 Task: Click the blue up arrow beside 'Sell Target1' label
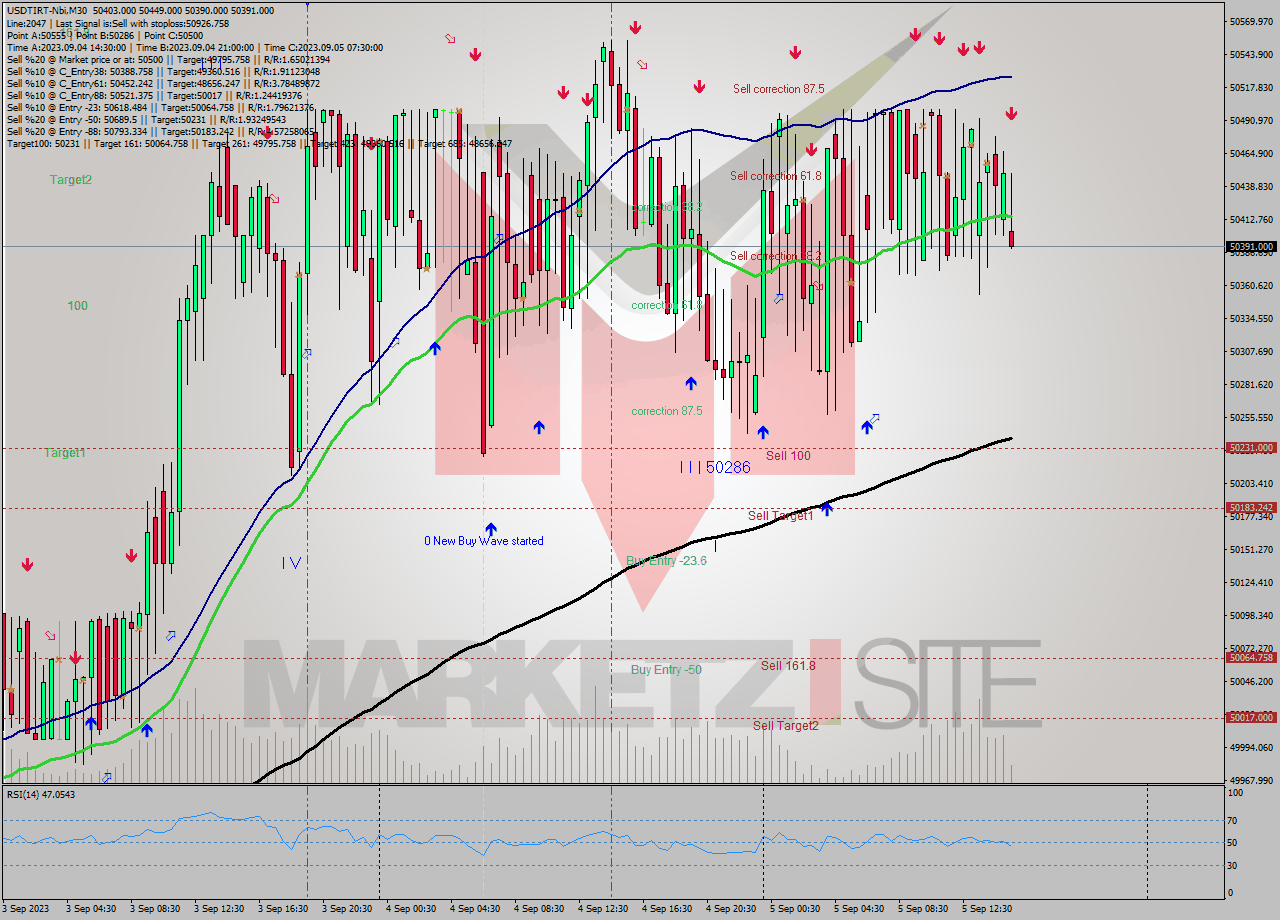[826, 509]
